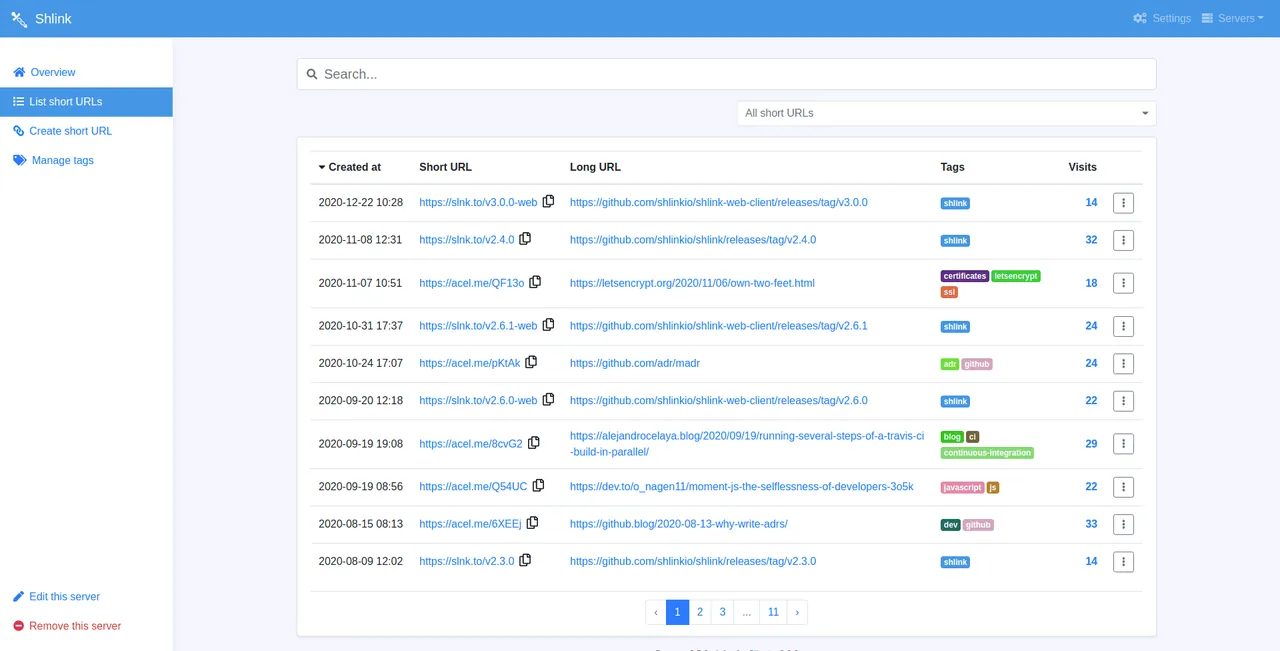Open options menu for acel.me/QF13o row

[x=1123, y=284]
